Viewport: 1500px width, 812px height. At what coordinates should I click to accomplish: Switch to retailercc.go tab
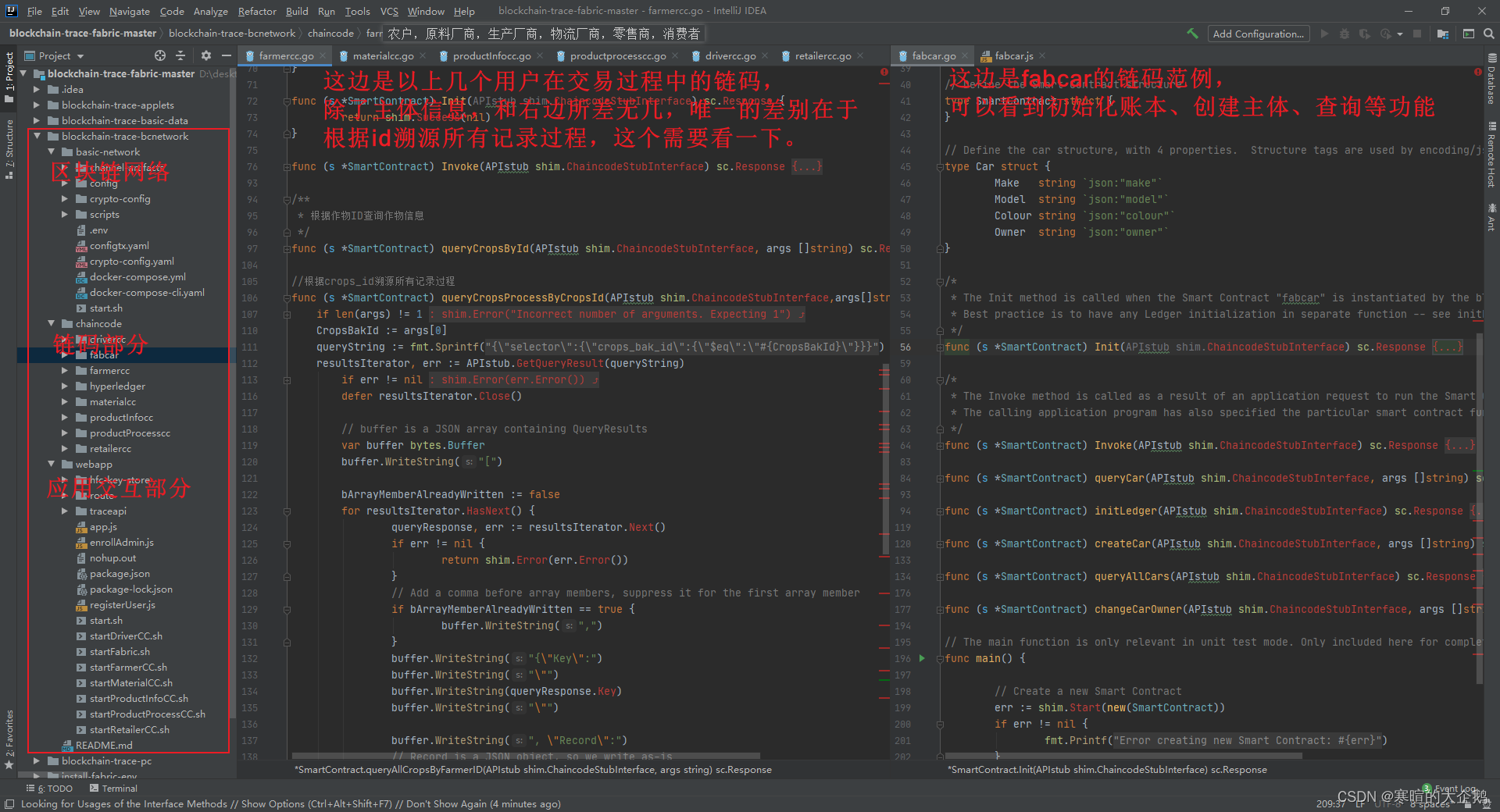point(823,55)
